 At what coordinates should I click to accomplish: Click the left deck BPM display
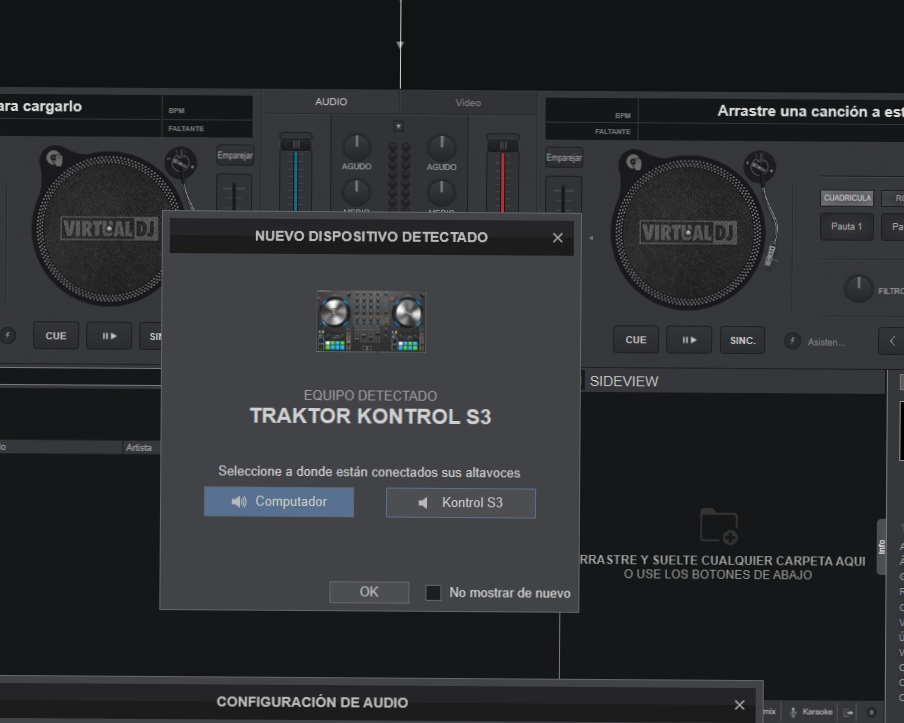pos(208,107)
